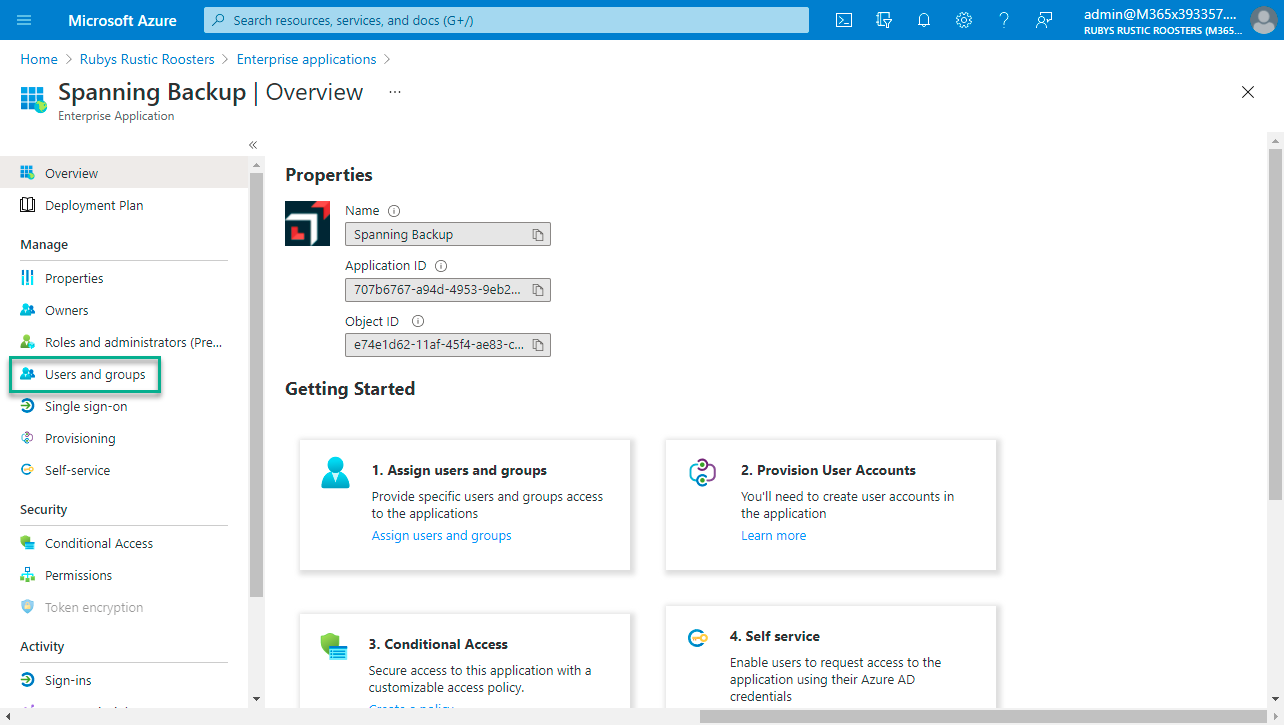1284x725 pixels.
Task: Click the Provision User Accounts card icon
Action: coord(703,472)
